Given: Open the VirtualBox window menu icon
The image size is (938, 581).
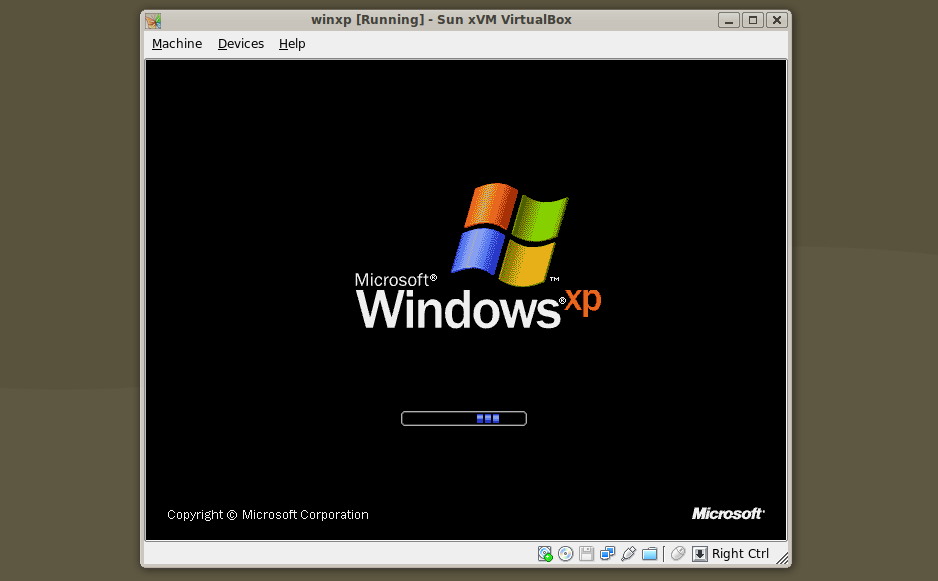Looking at the screenshot, I should coord(153,20).
